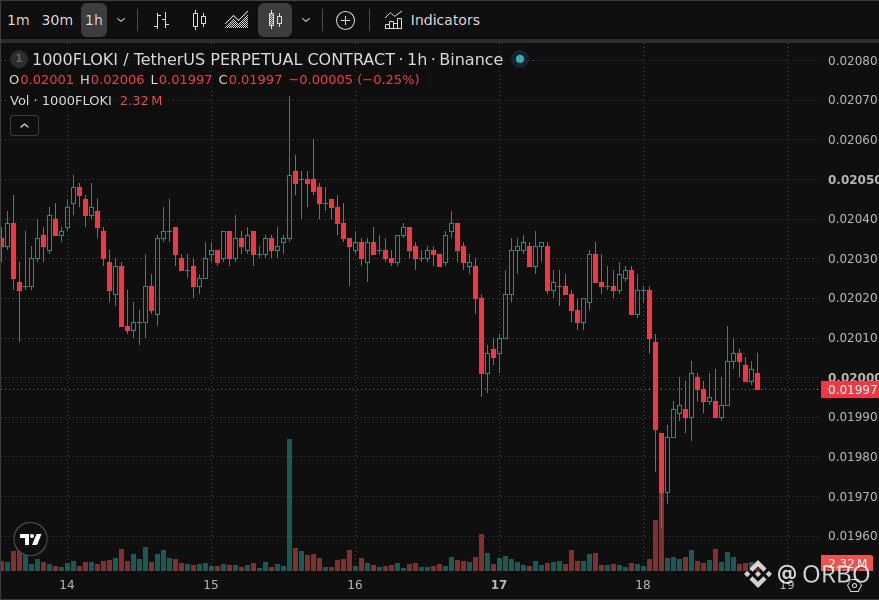Click the −0.00005 (−0.25%) change value
Screen dimensions: 879x600
click(354, 80)
